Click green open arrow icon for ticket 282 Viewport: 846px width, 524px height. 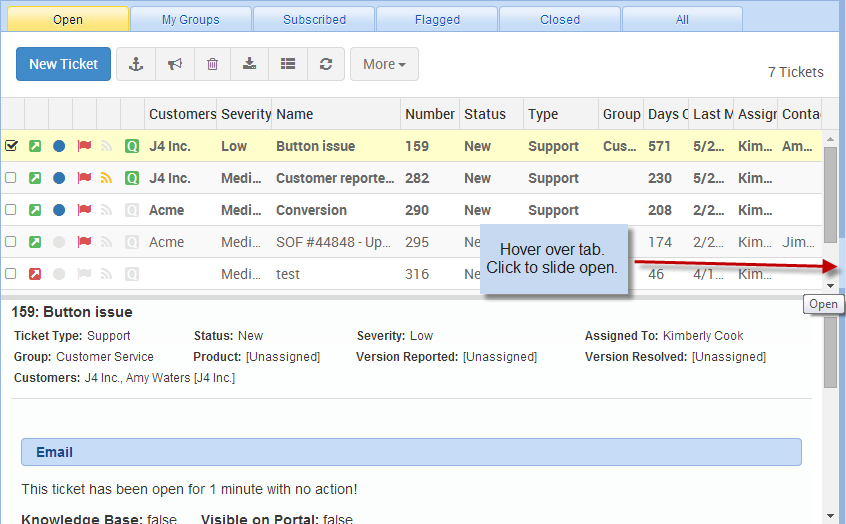pyautogui.click(x=35, y=178)
